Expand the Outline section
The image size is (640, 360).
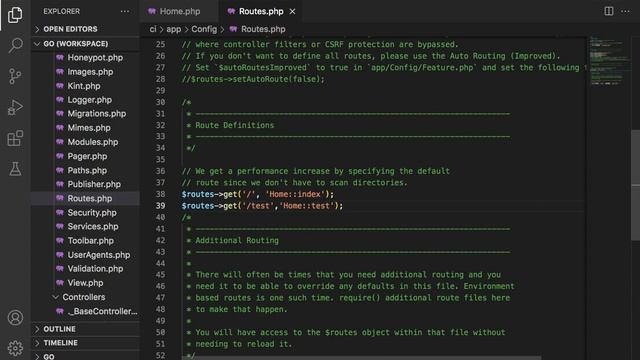point(85,329)
